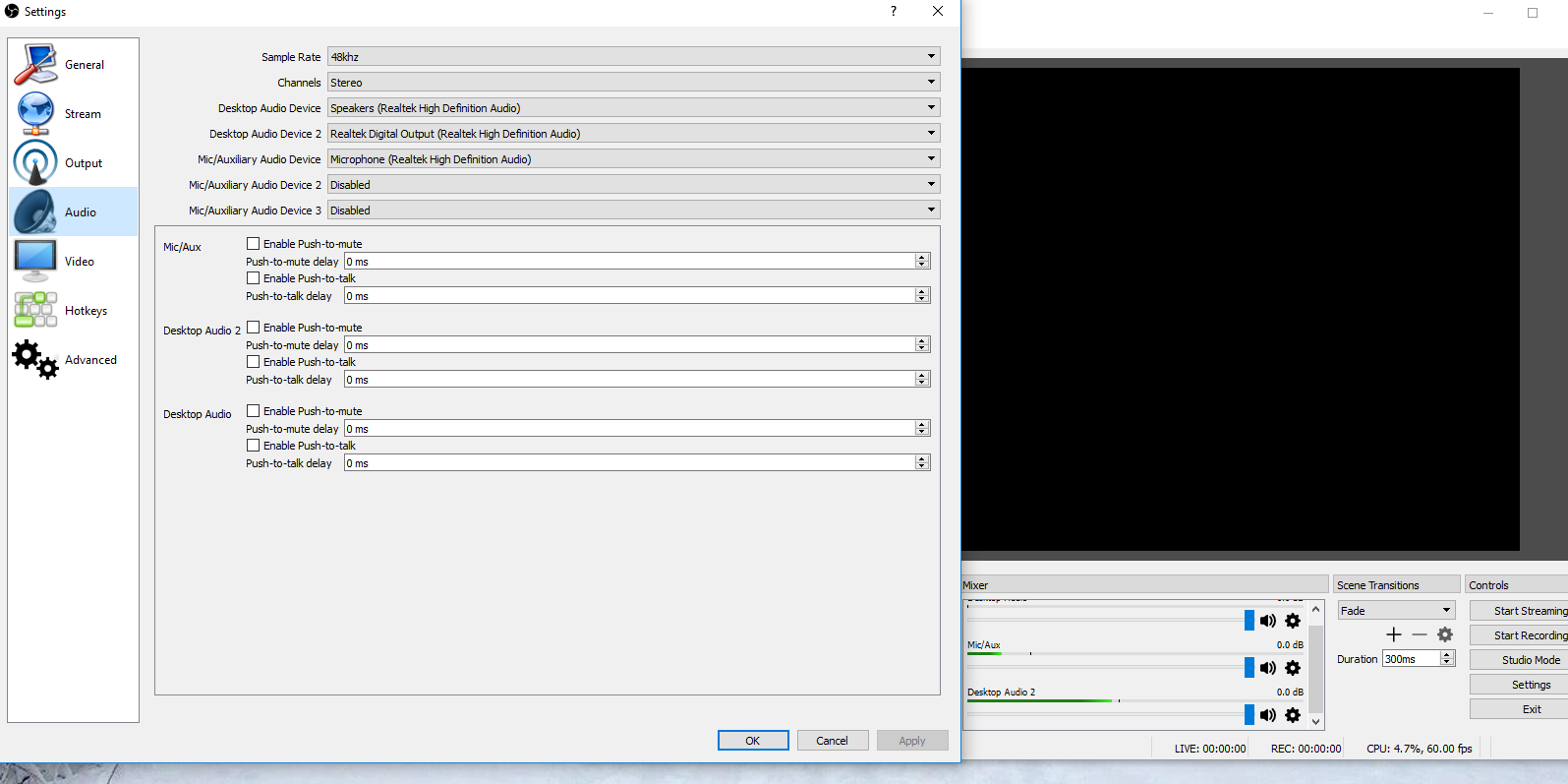Viewport: 1568px width, 784px height.
Task: Toggle Studio Mode in Controls
Action: point(1519,660)
